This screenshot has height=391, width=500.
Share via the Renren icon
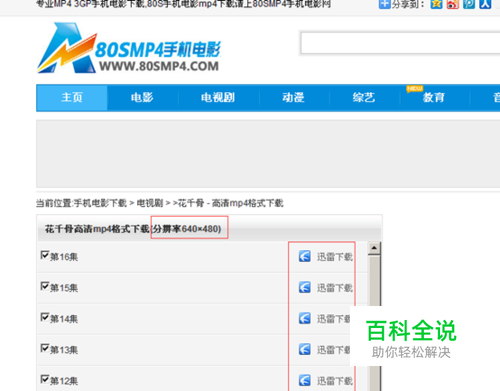pos(485,4)
